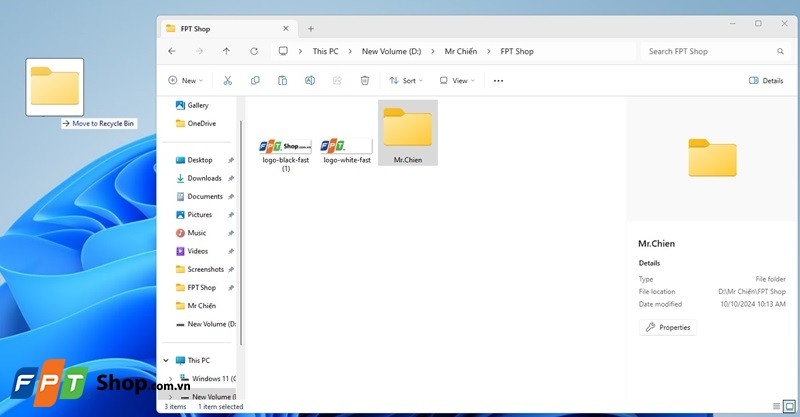
Task: Open the See more ellipsis menu
Action: (x=498, y=81)
